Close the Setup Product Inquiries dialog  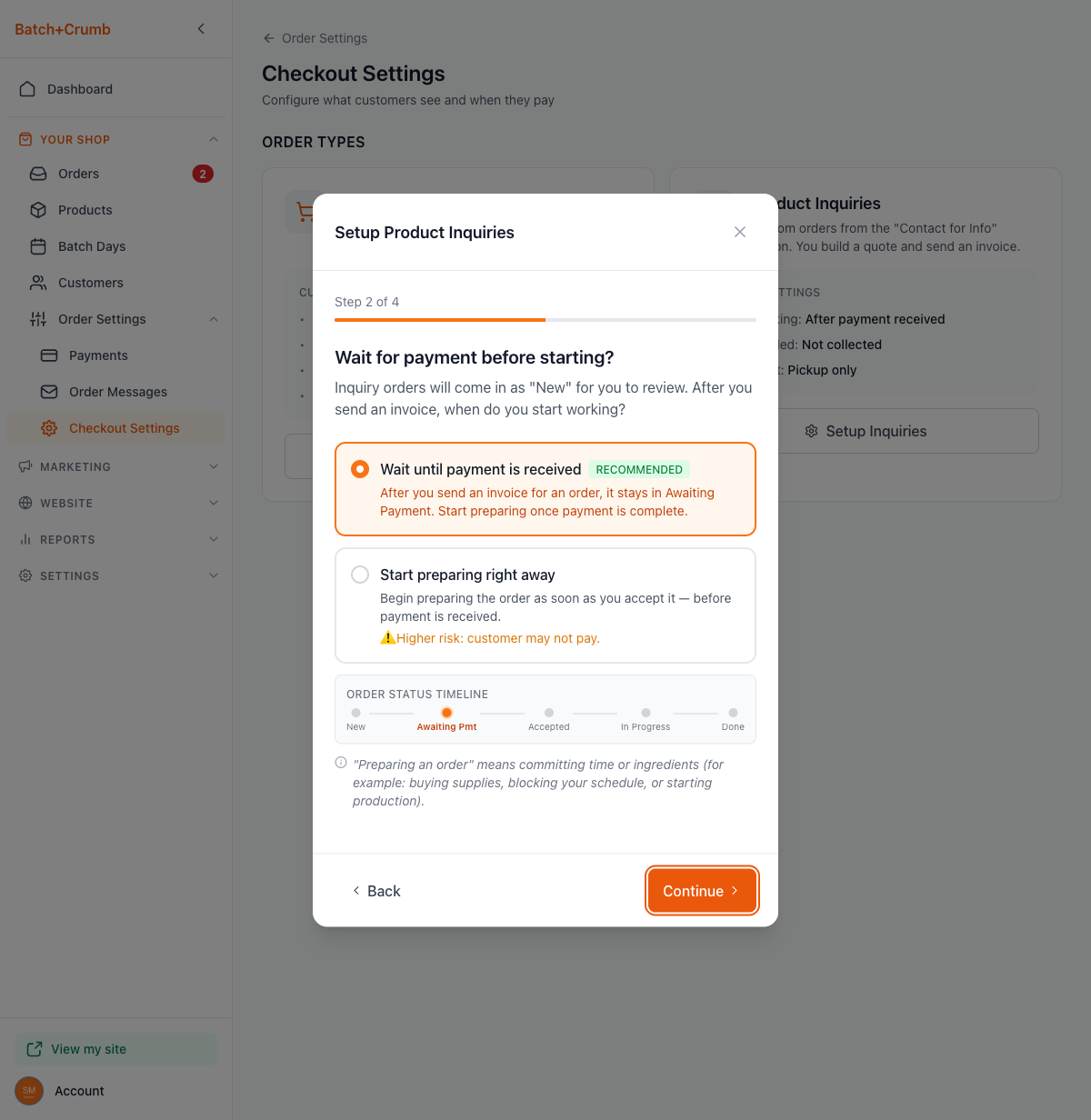[x=740, y=232]
